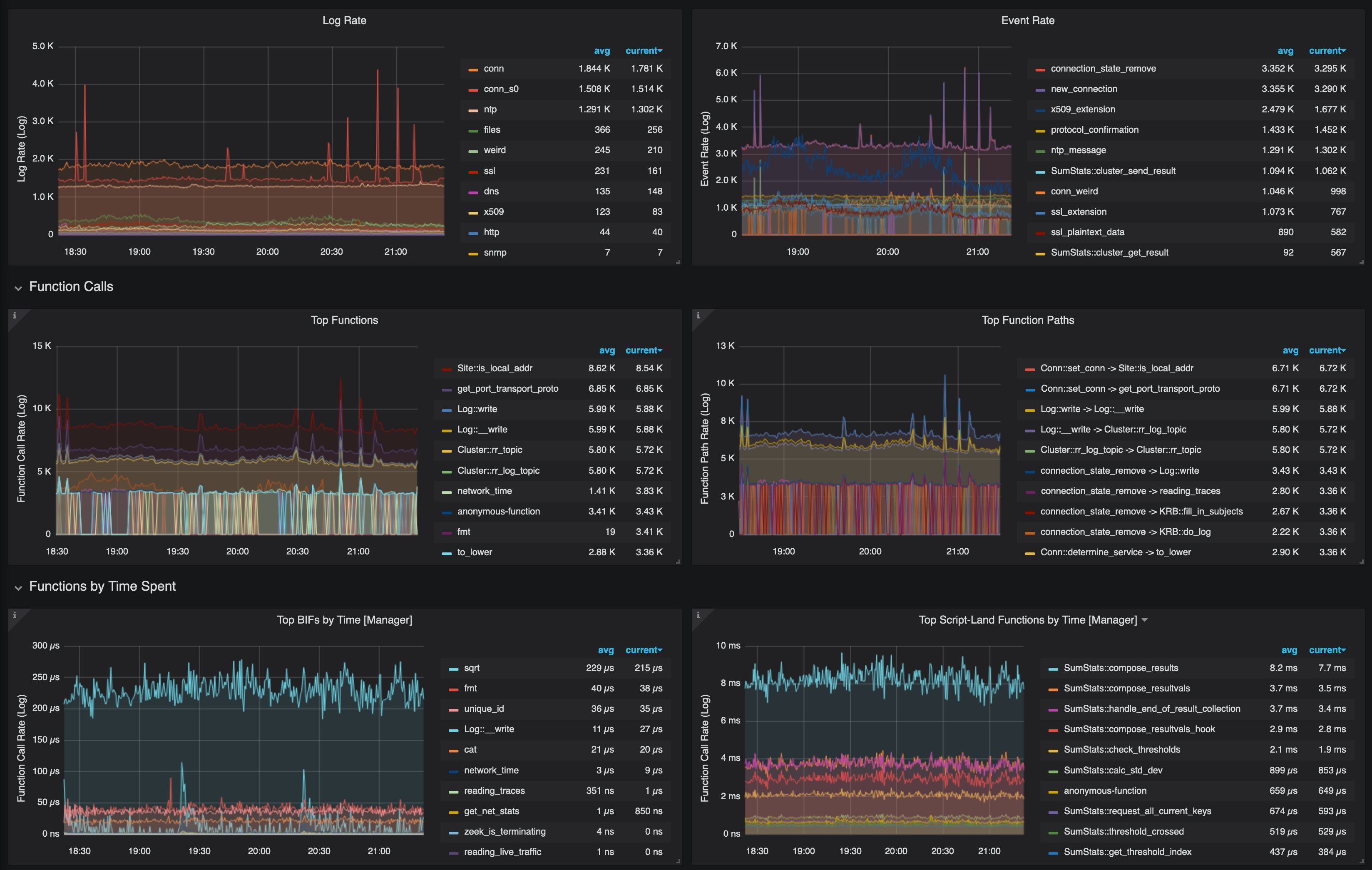Click color swatch next to Site::is_local_addr
The image size is (1372, 870).
[x=447, y=369]
